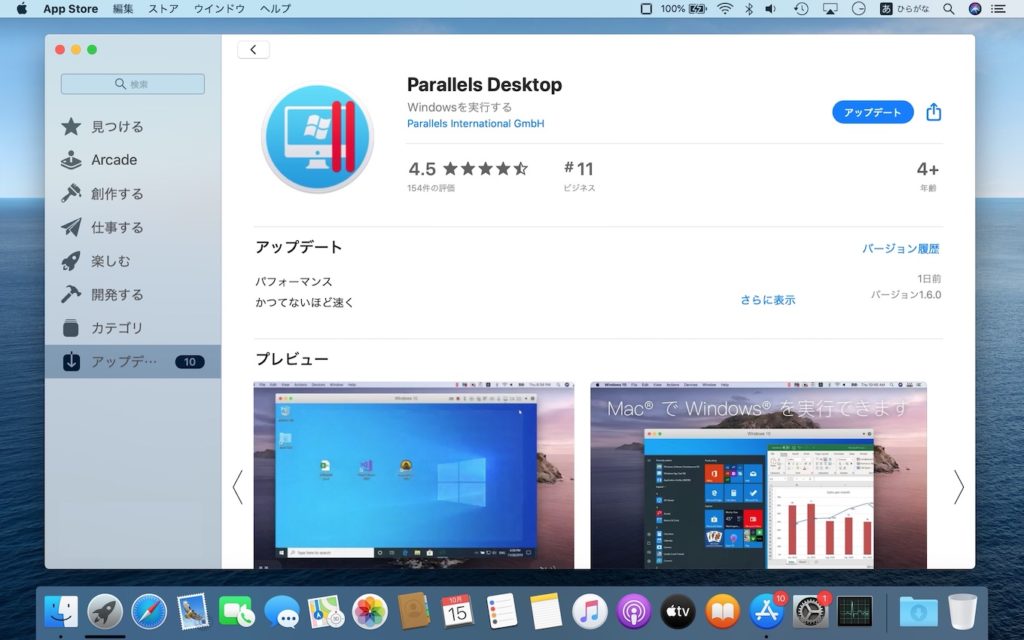Select 仕事する in the sidebar
The image size is (1024, 640).
(133, 227)
